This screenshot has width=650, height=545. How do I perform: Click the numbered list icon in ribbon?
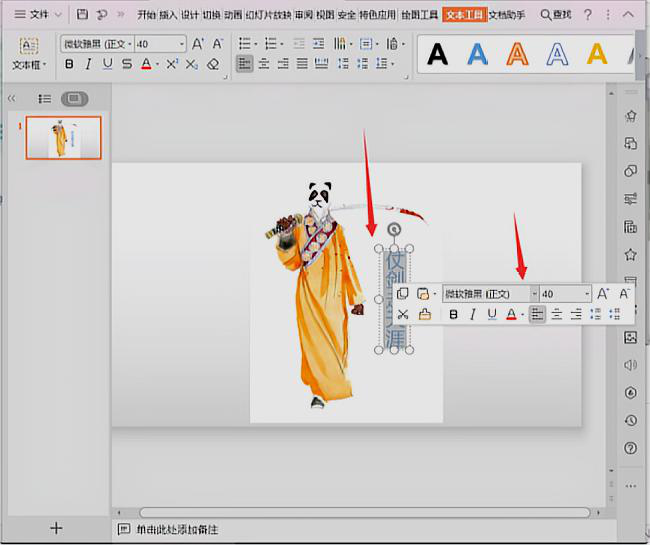271,44
